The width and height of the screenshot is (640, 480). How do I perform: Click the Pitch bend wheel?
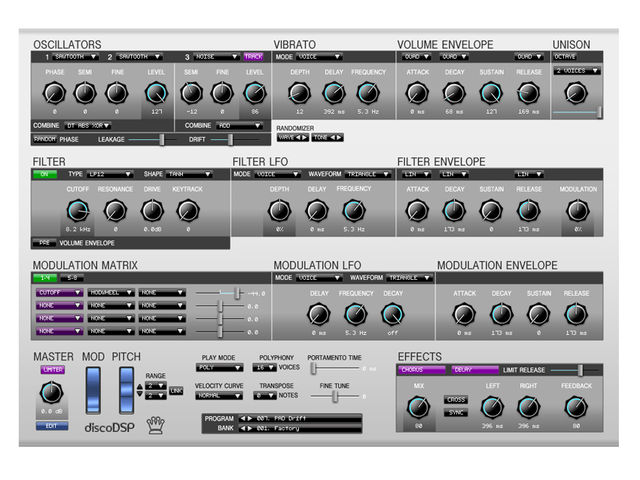[126, 390]
